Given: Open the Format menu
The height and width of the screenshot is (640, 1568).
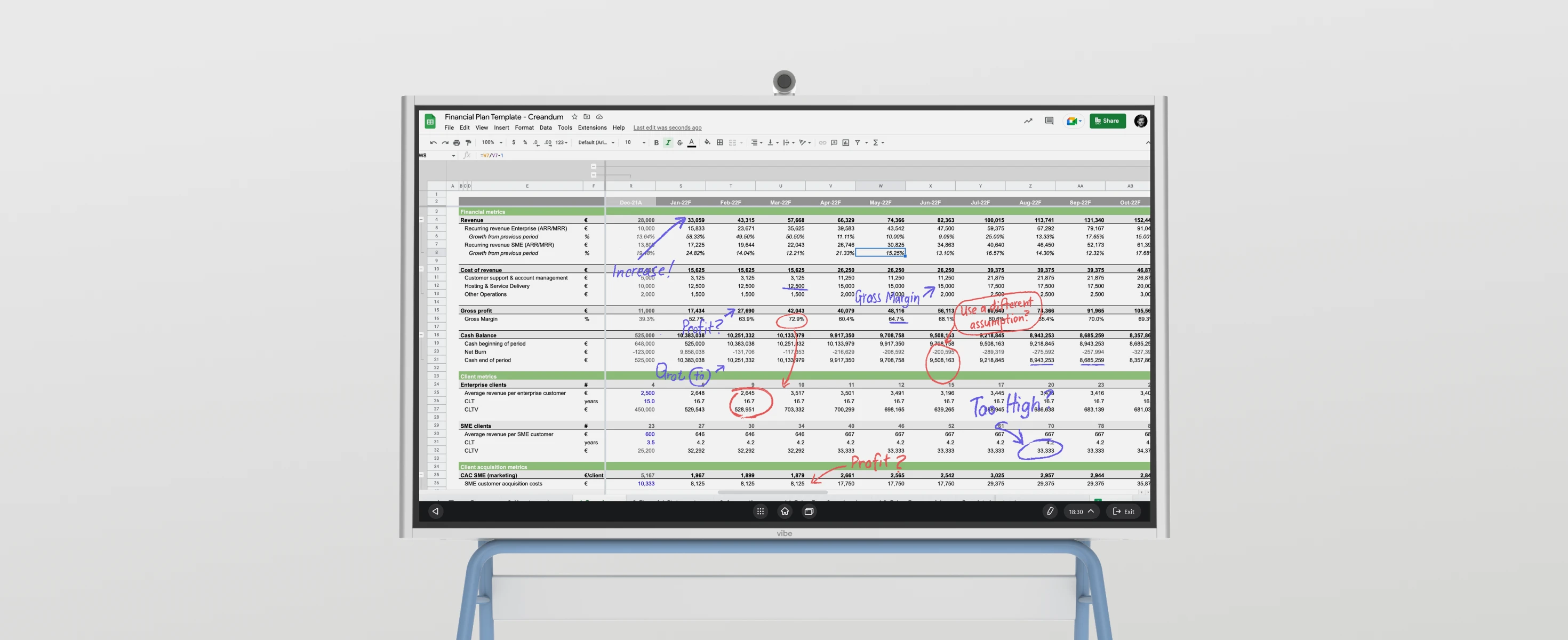Looking at the screenshot, I should point(524,128).
